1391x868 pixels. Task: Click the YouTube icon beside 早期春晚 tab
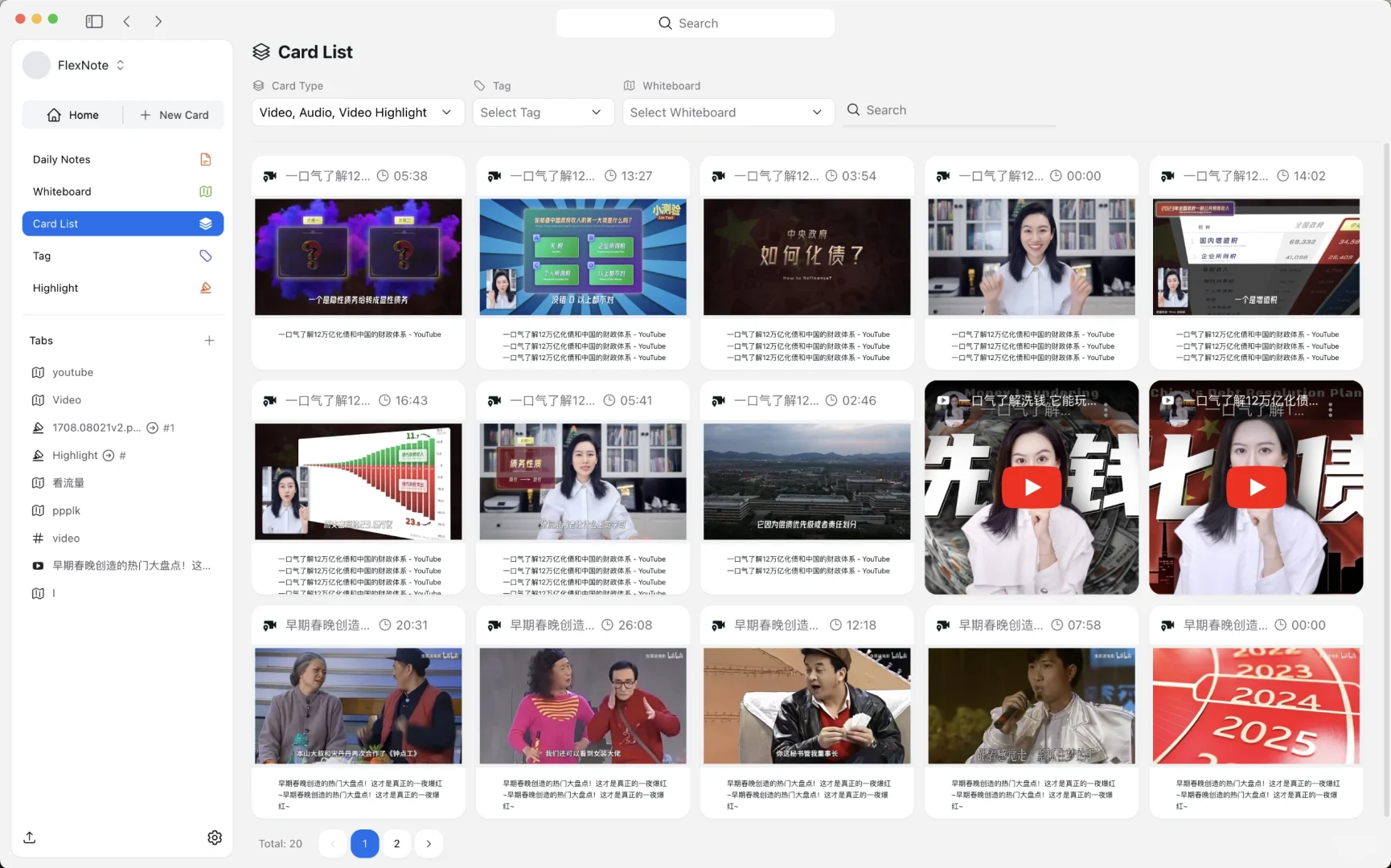[x=38, y=566]
